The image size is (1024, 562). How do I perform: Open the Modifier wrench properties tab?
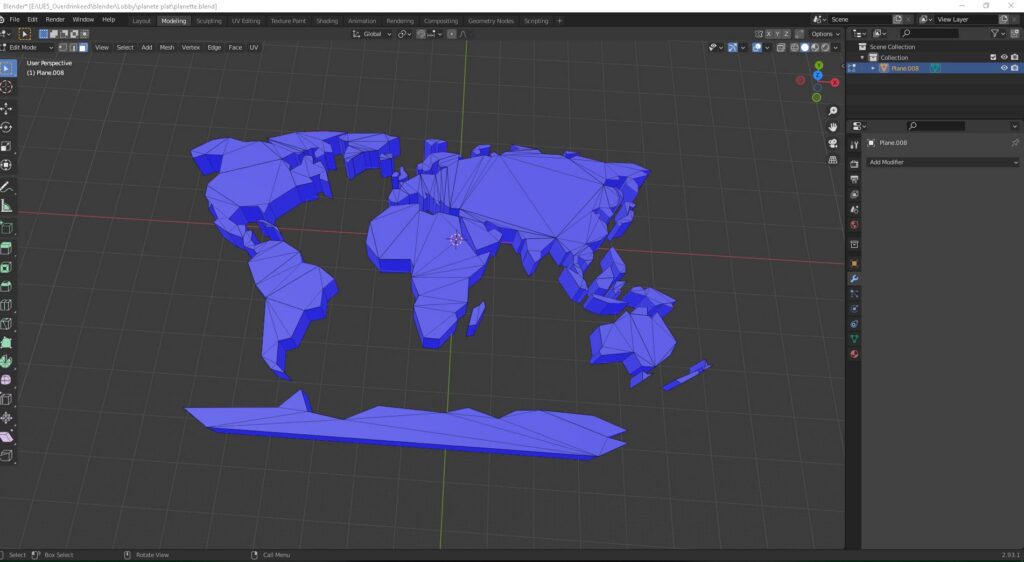[854, 278]
